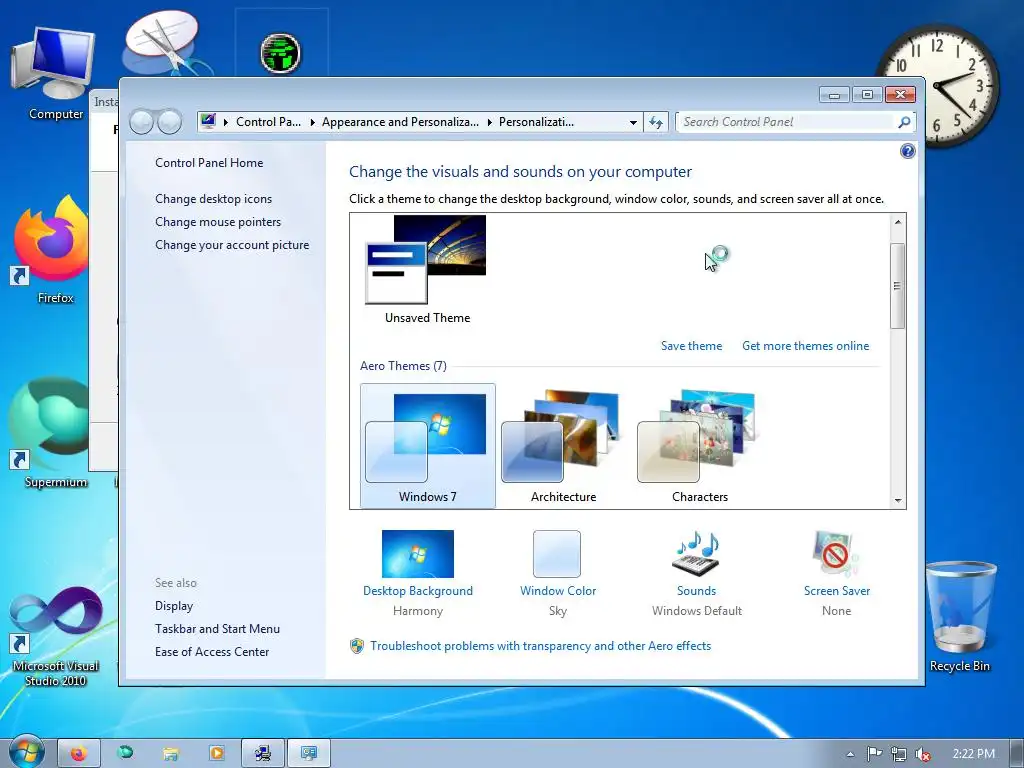Image resolution: width=1024 pixels, height=768 pixels.
Task: Go forward with the navigation arrow
Action: [x=170, y=122]
